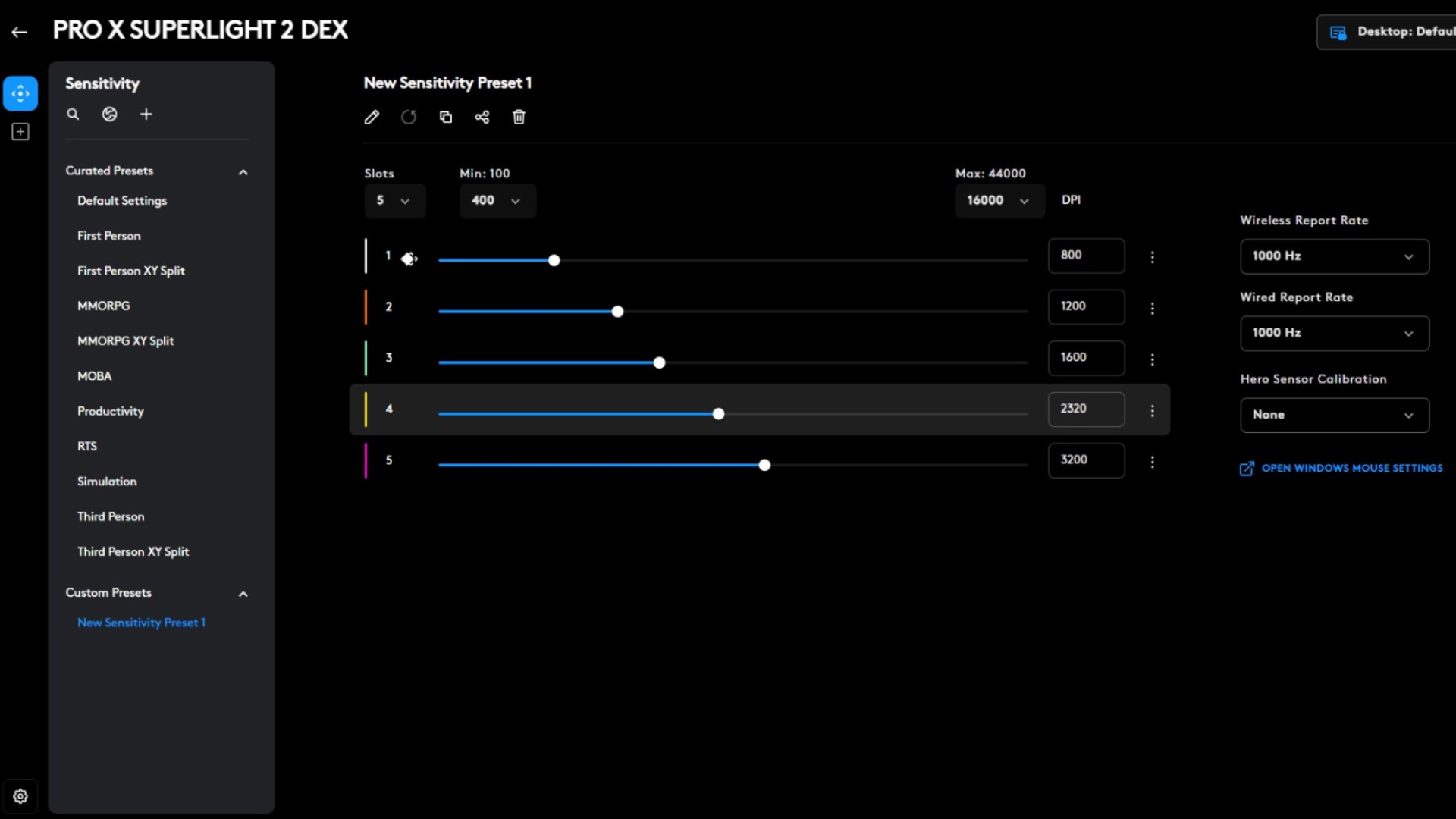Click the slot 5 slider handle
This screenshot has width=1456, height=819.
pos(765,466)
